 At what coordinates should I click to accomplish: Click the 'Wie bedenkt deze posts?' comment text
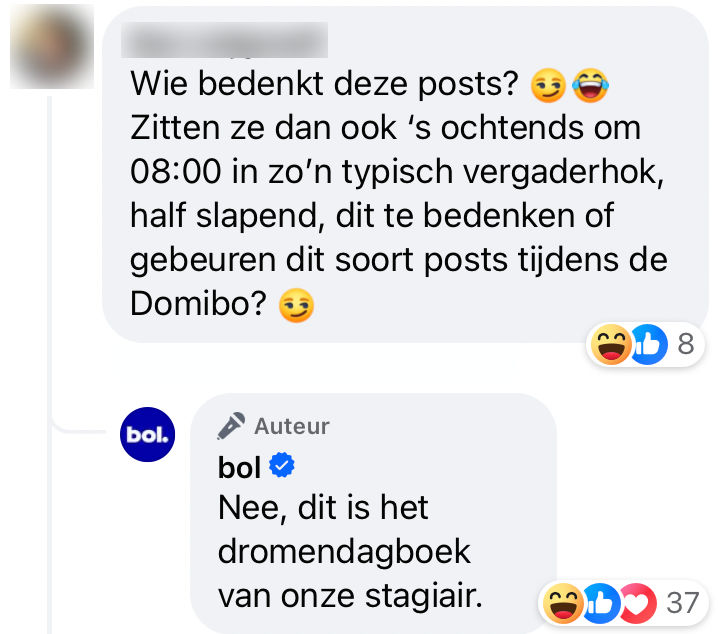324,84
